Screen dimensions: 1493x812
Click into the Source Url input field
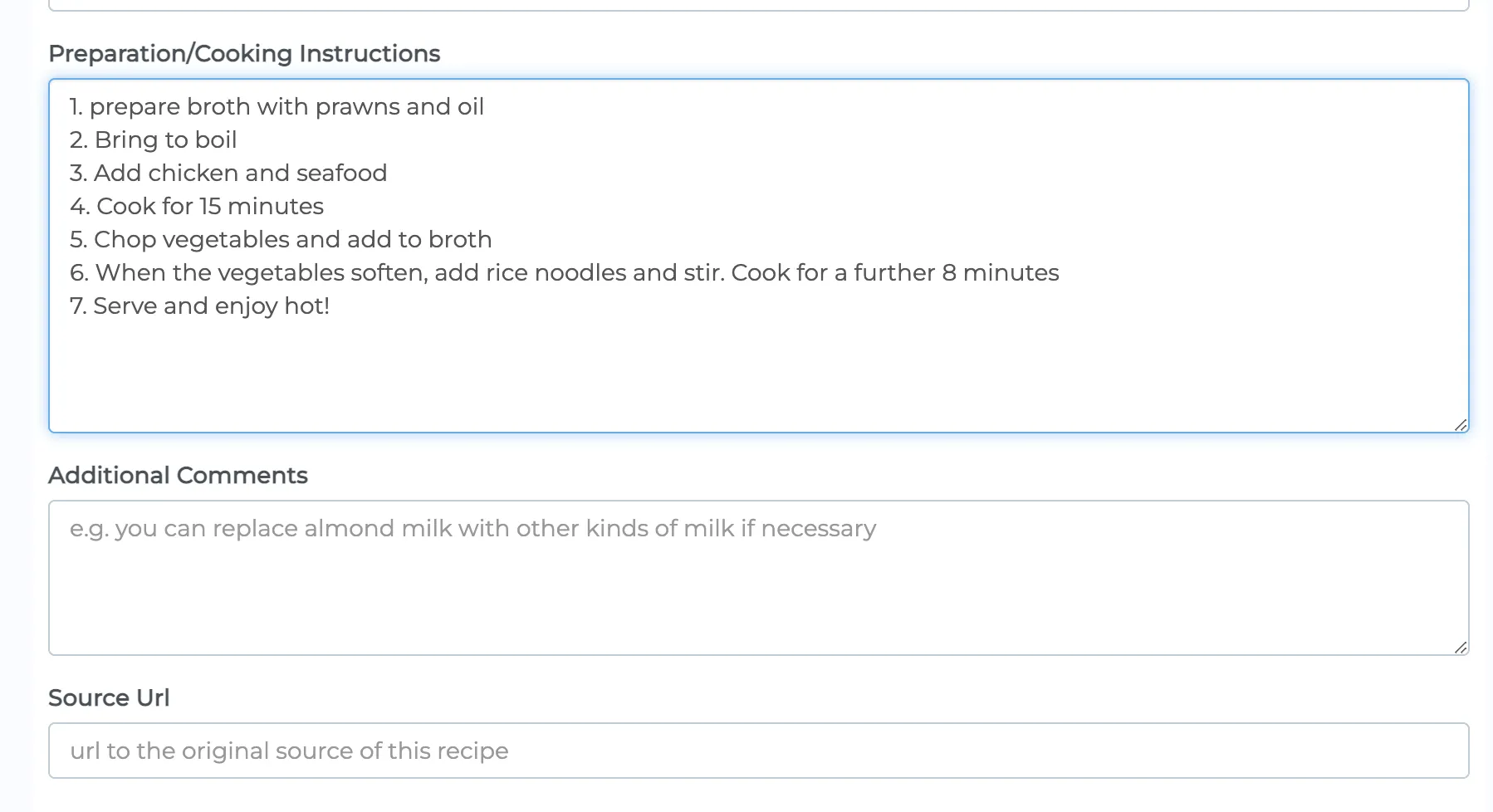(757, 751)
